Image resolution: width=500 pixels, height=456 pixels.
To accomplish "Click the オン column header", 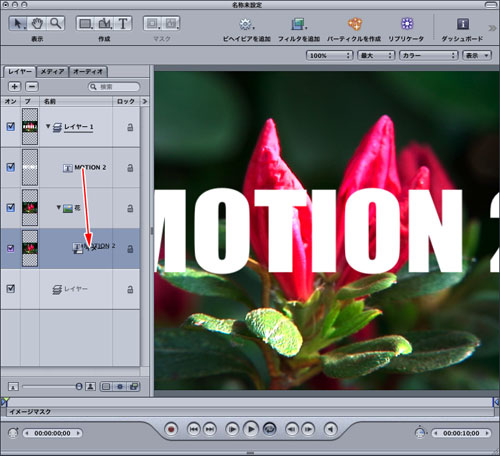I will click(10, 101).
